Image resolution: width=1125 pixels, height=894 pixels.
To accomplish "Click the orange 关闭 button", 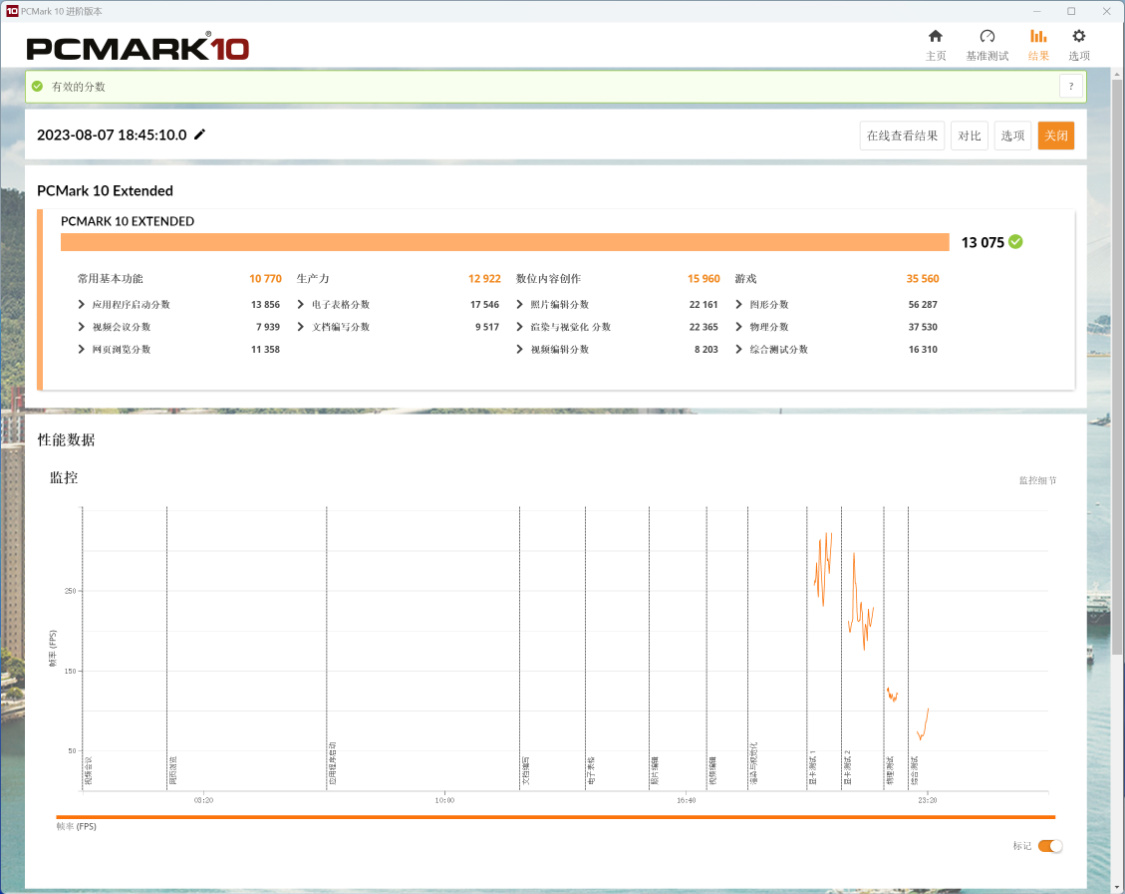I will (1055, 136).
